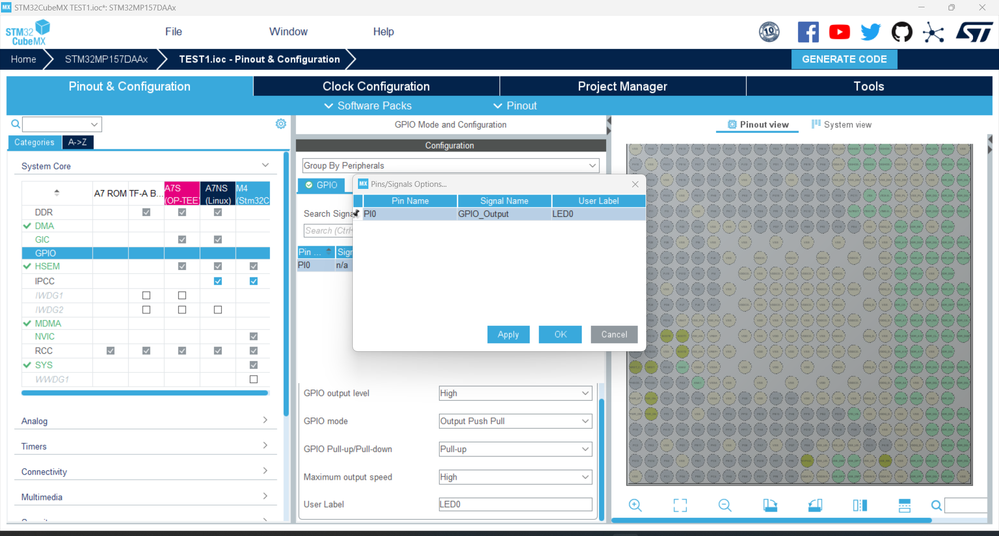This screenshot has height=536, width=999.
Task: Open ST Twitter icon
Action: [870, 32]
